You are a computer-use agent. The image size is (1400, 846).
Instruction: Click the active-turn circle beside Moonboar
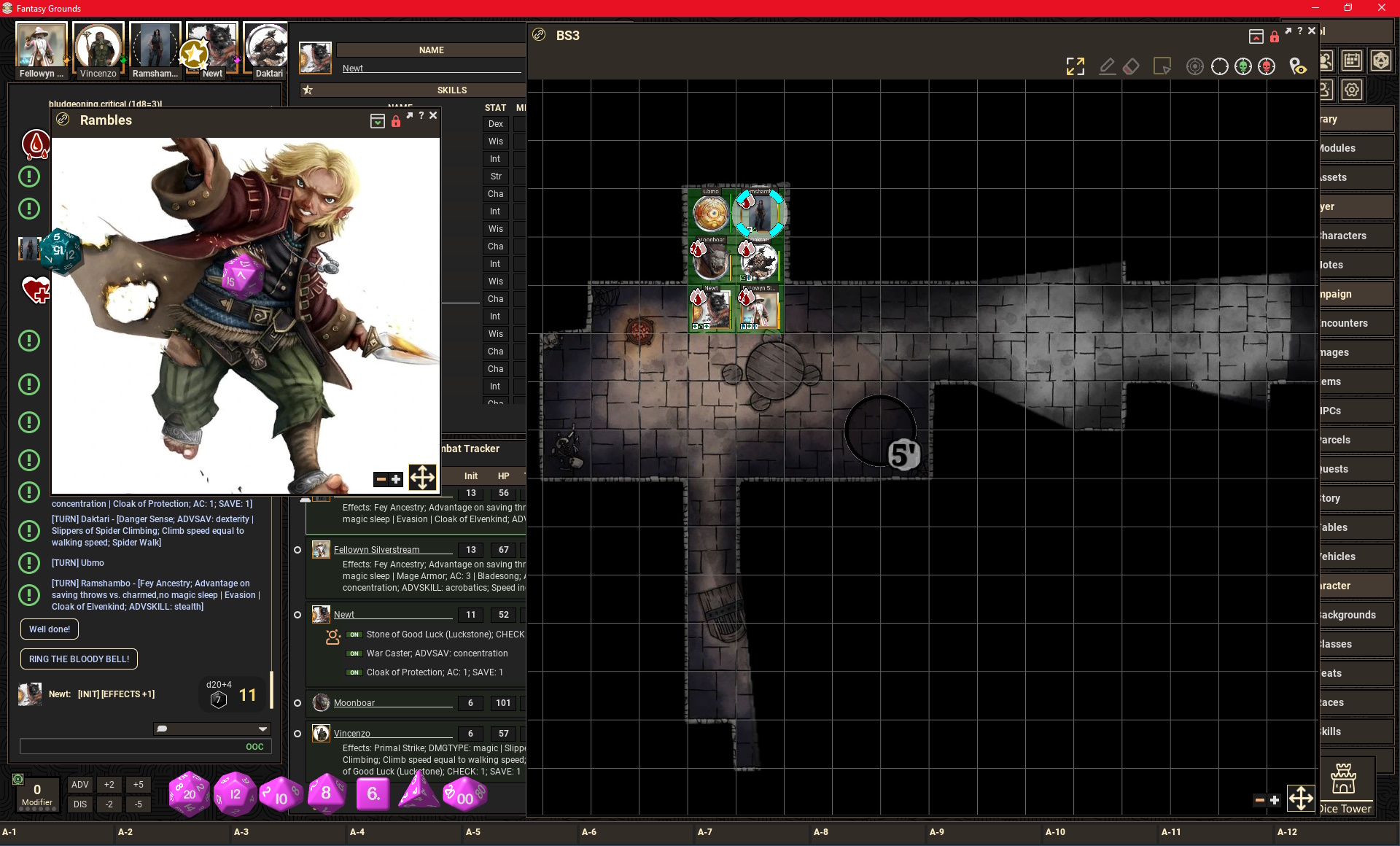tap(297, 703)
